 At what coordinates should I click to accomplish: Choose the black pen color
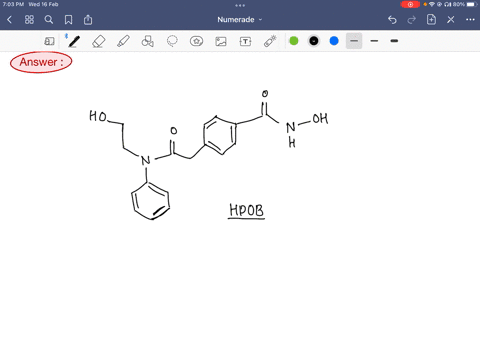[314, 41]
